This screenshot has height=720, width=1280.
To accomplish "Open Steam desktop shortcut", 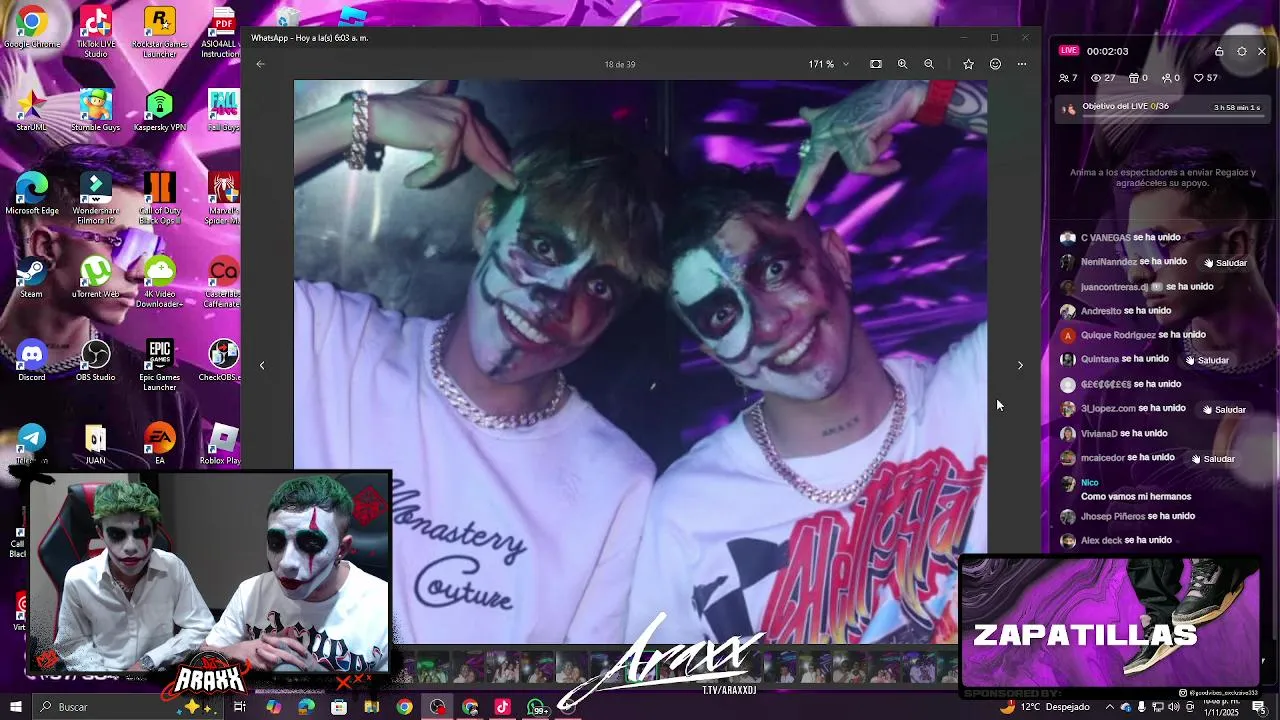I will tap(32, 277).
